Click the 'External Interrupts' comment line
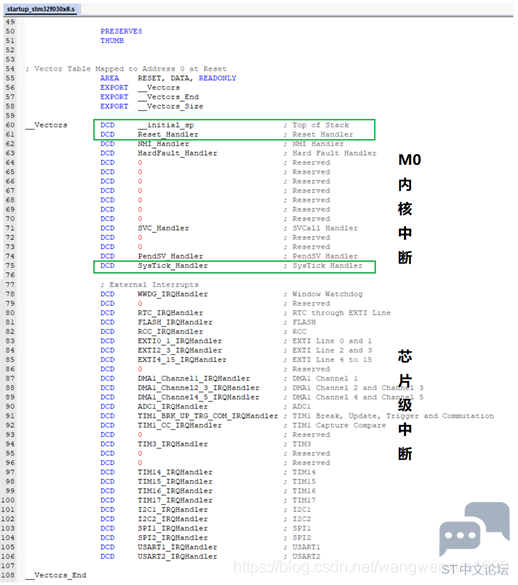 [149, 285]
